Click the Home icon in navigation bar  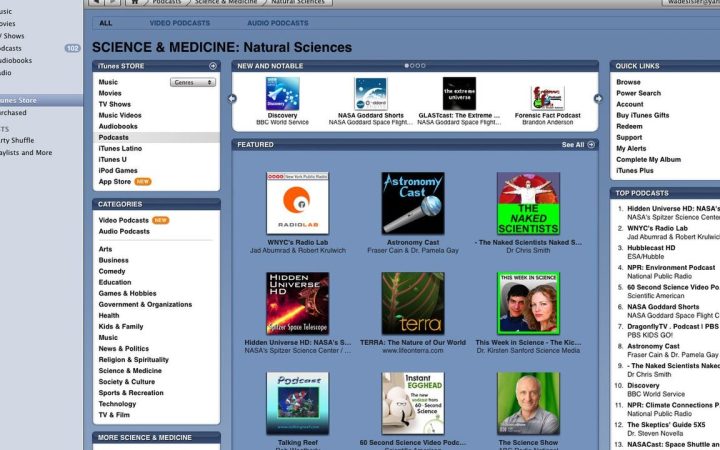click(x=135, y=2)
